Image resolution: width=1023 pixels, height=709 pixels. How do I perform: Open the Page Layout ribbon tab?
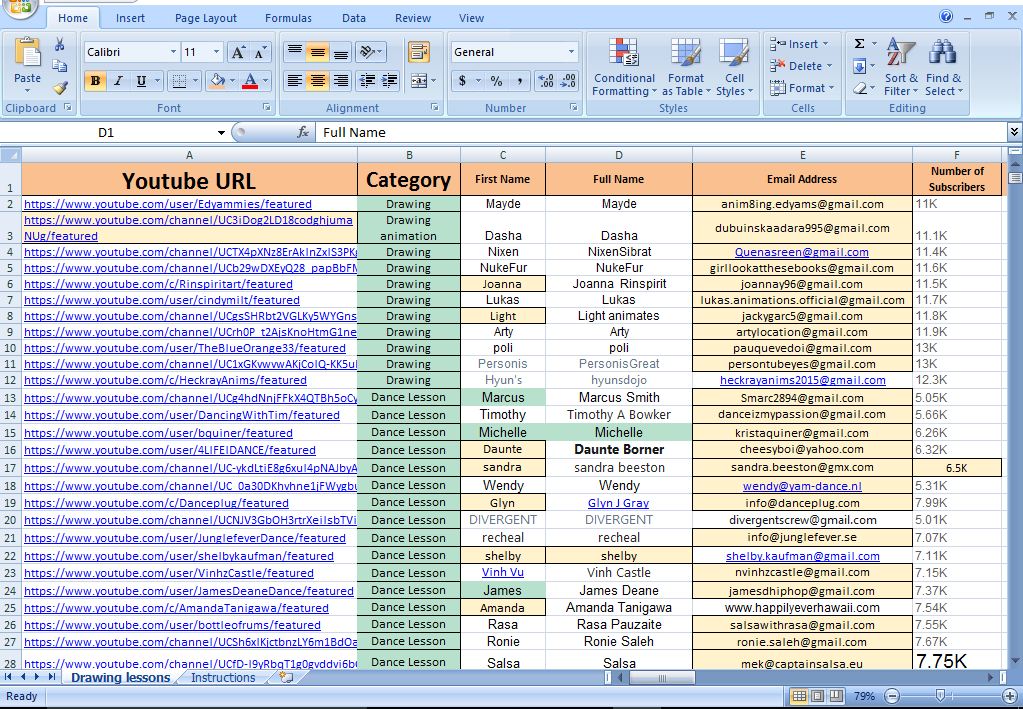click(206, 18)
